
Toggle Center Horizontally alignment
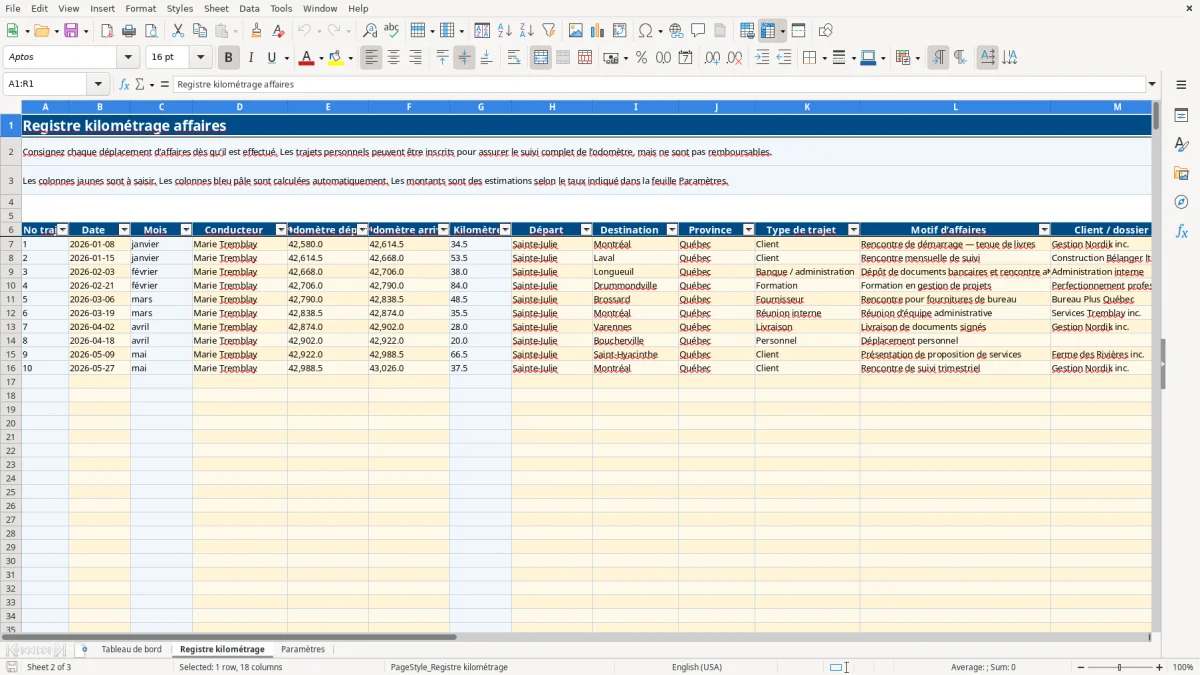394,58
